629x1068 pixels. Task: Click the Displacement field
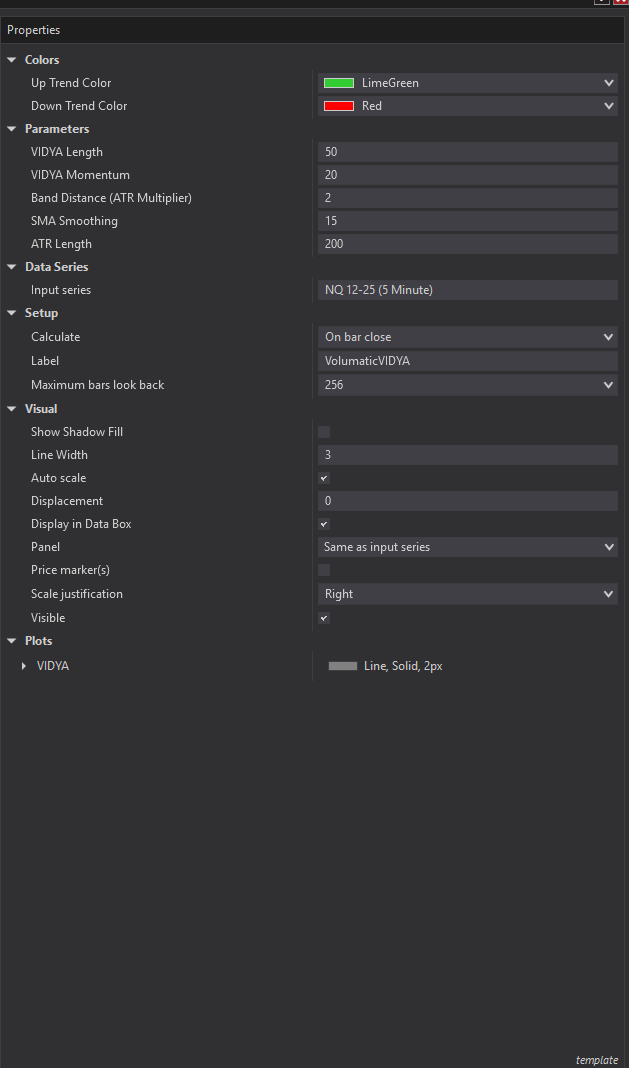(467, 501)
